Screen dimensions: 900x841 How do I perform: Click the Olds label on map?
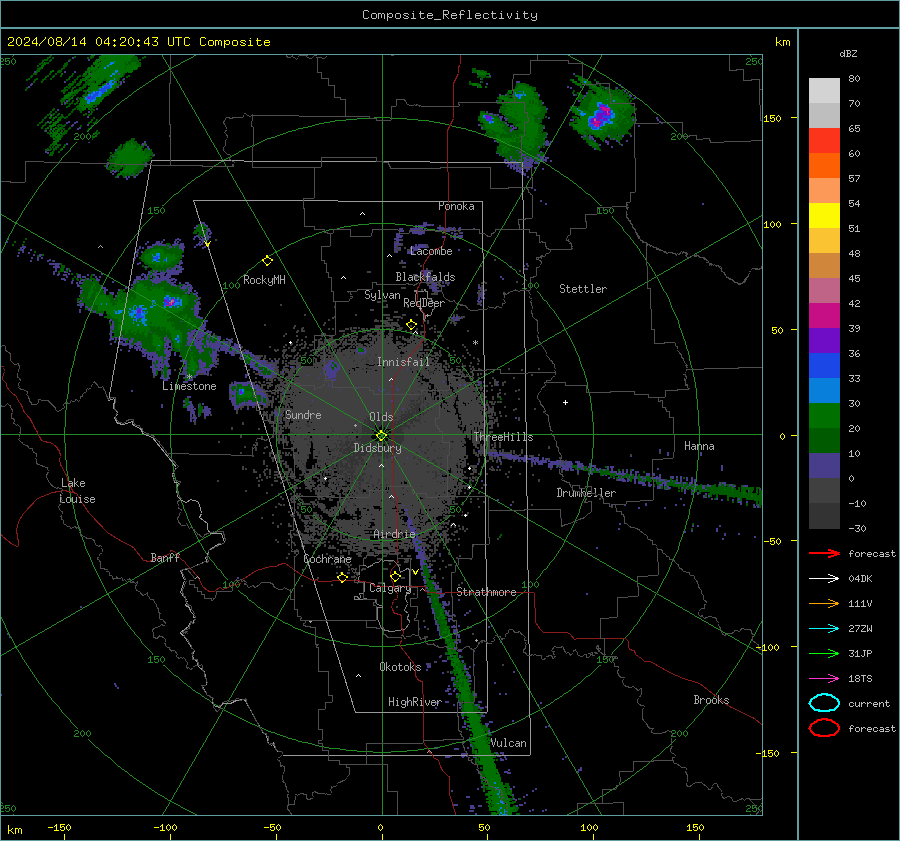coord(381,417)
